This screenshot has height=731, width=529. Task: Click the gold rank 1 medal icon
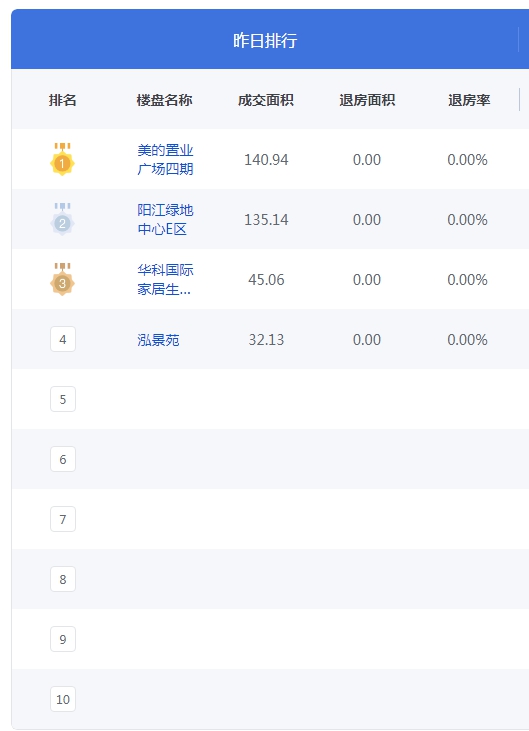tap(62, 159)
